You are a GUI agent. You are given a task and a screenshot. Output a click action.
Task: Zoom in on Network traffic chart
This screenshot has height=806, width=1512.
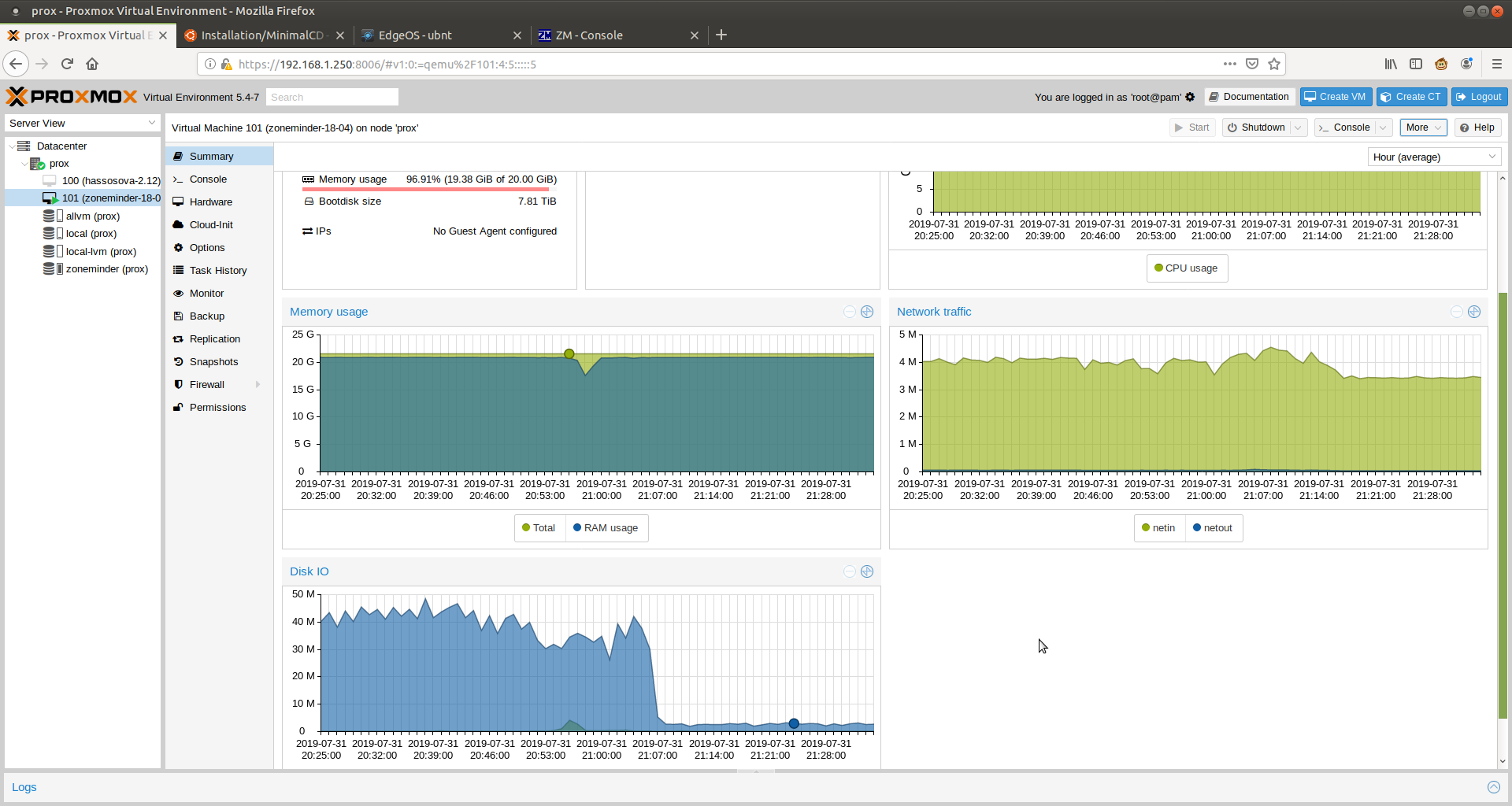(x=1474, y=312)
